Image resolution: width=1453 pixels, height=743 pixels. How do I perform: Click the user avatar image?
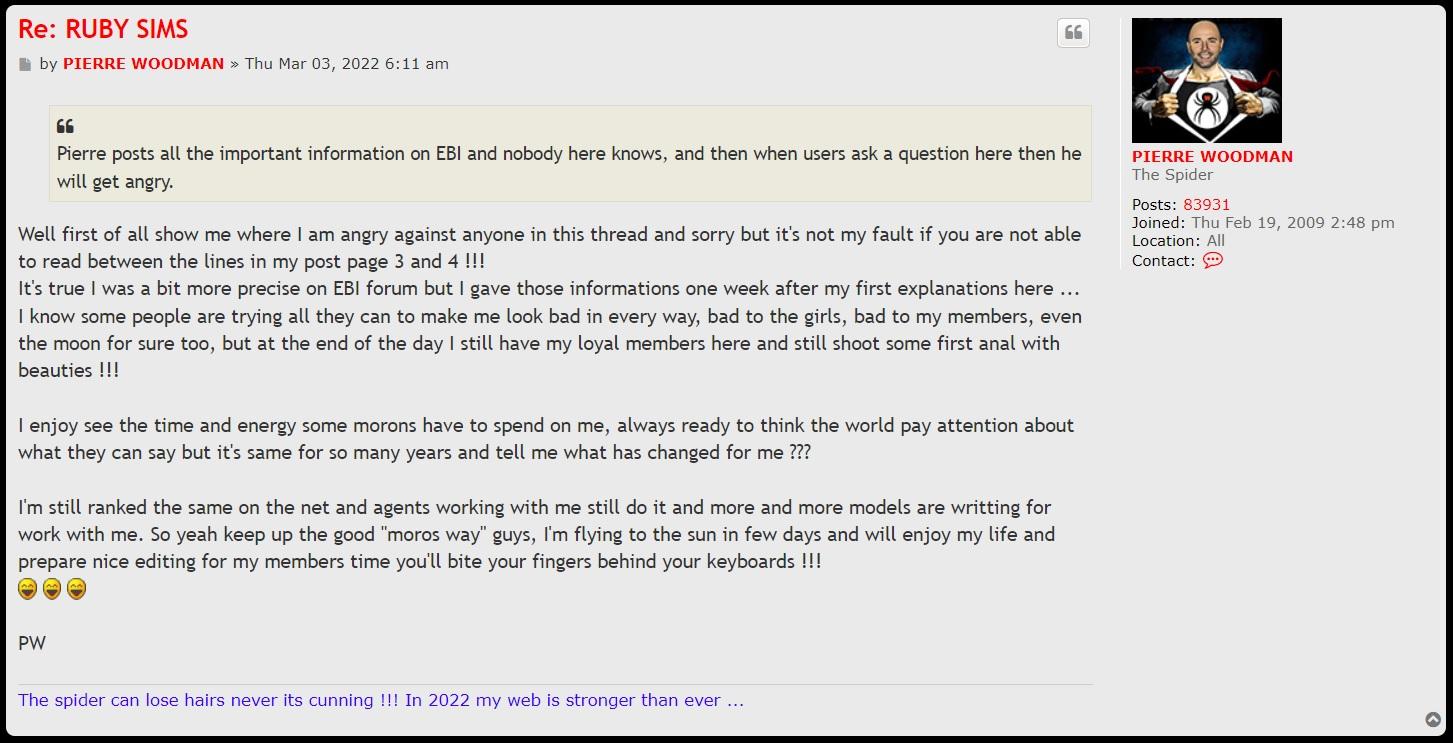pos(1206,80)
